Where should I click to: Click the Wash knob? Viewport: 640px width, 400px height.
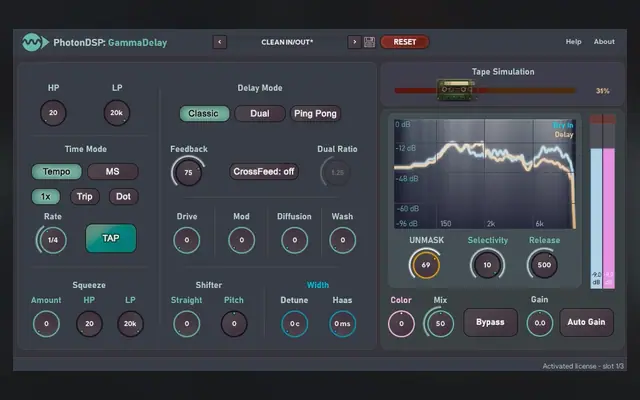(342, 240)
